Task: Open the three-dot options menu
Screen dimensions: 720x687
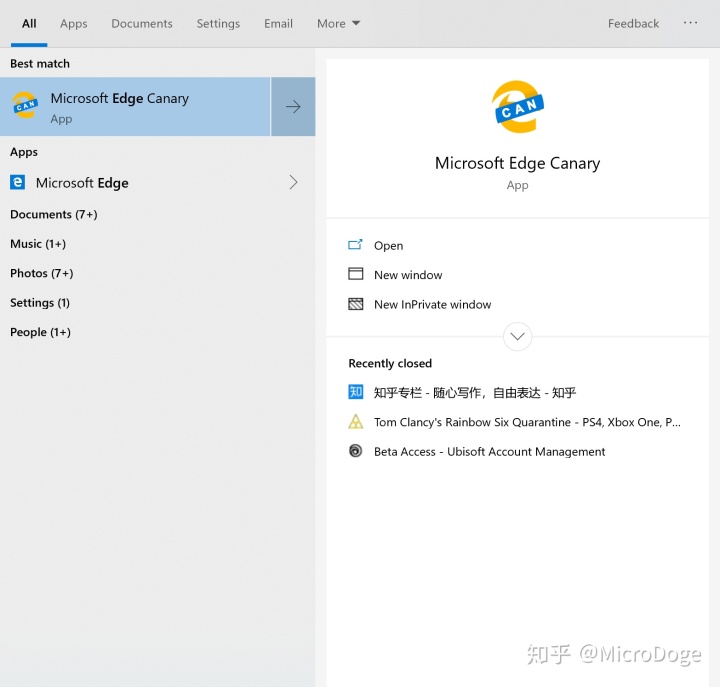Action: click(x=690, y=23)
